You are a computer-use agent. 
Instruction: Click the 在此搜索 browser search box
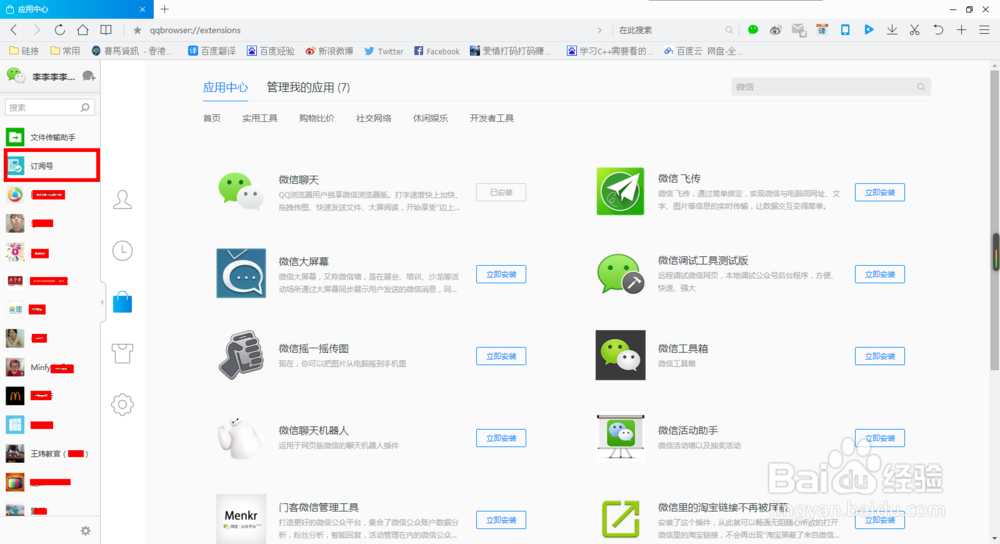point(675,30)
